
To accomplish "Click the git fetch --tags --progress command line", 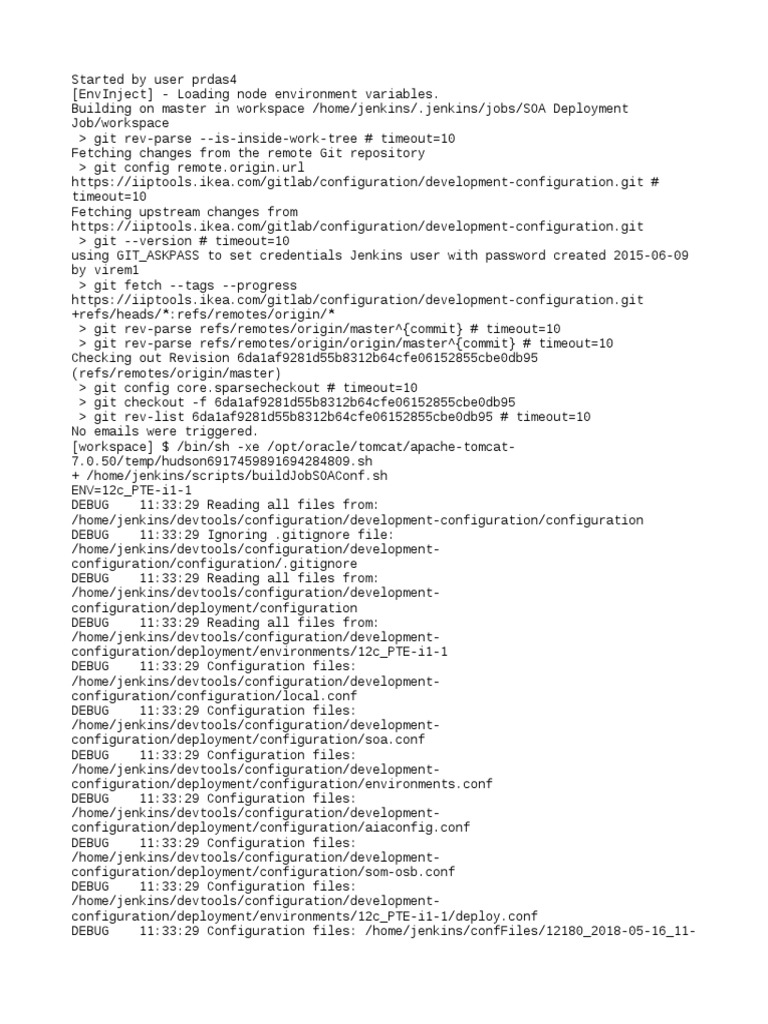I will click(x=187, y=285).
